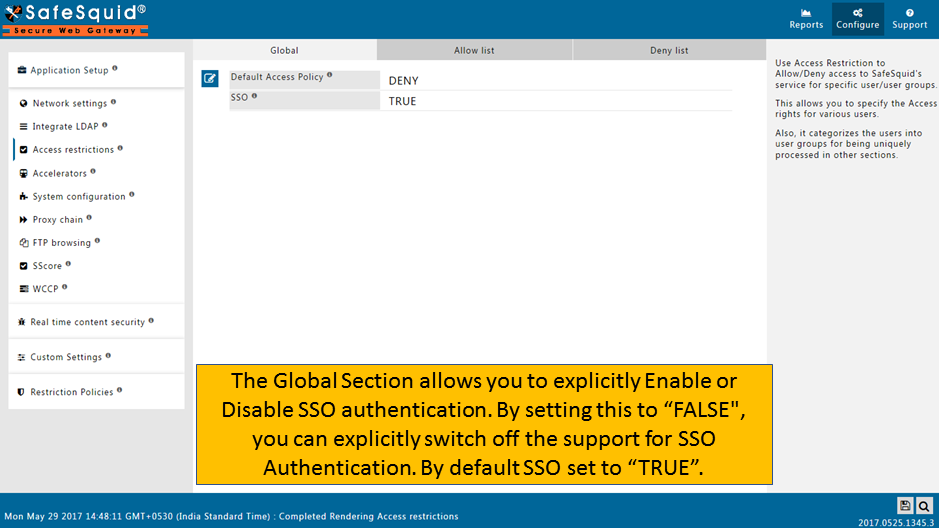
Task: Open WCCP settings
Action: 45,289
